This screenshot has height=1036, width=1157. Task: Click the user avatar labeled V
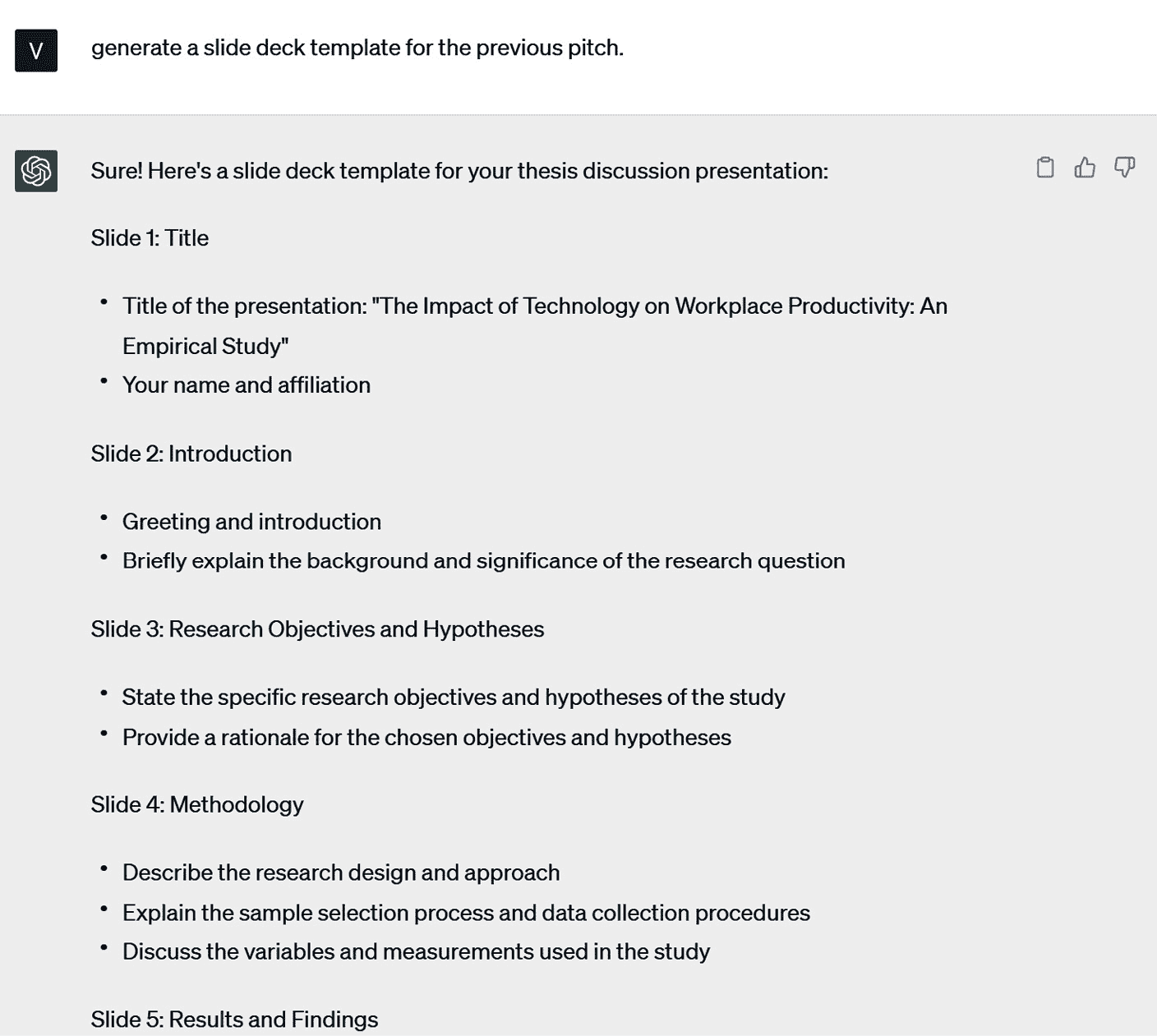tap(36, 50)
